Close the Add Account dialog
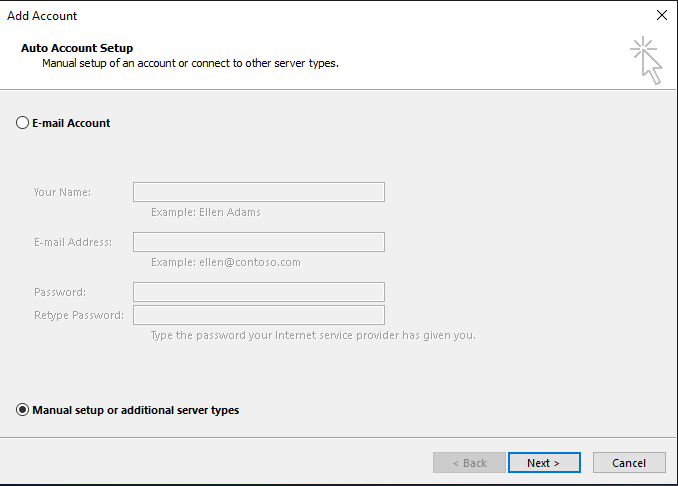This screenshot has width=678, height=486. pos(661,15)
